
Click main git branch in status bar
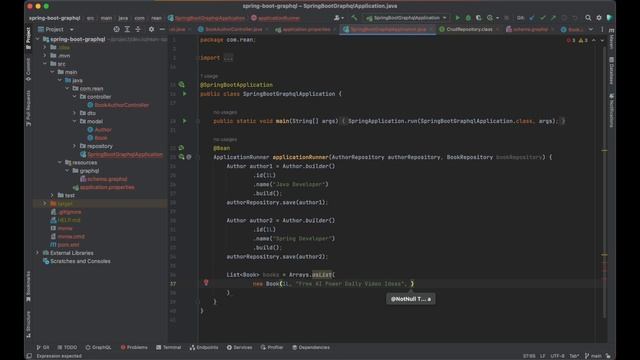point(593,356)
